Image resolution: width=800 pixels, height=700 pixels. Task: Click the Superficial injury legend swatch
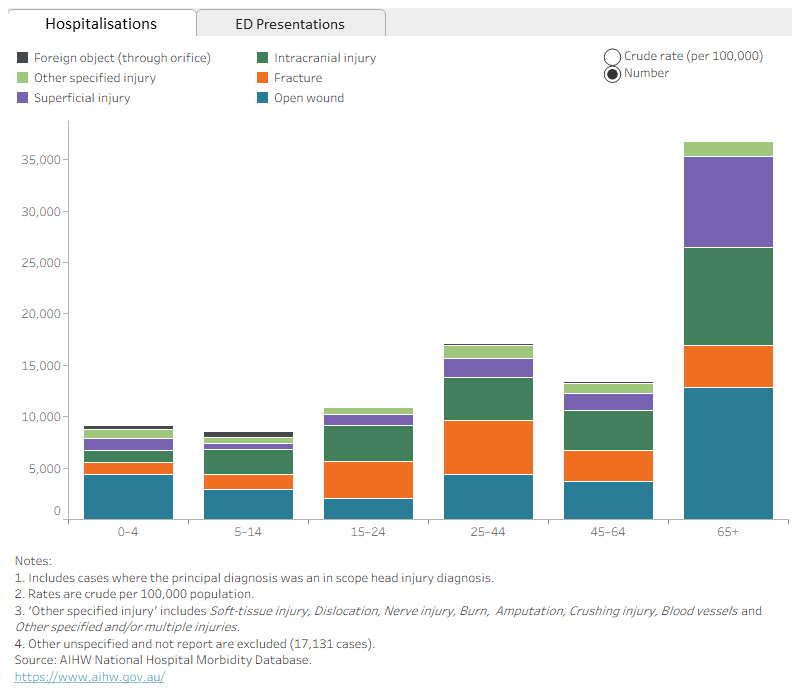[x=22, y=97]
